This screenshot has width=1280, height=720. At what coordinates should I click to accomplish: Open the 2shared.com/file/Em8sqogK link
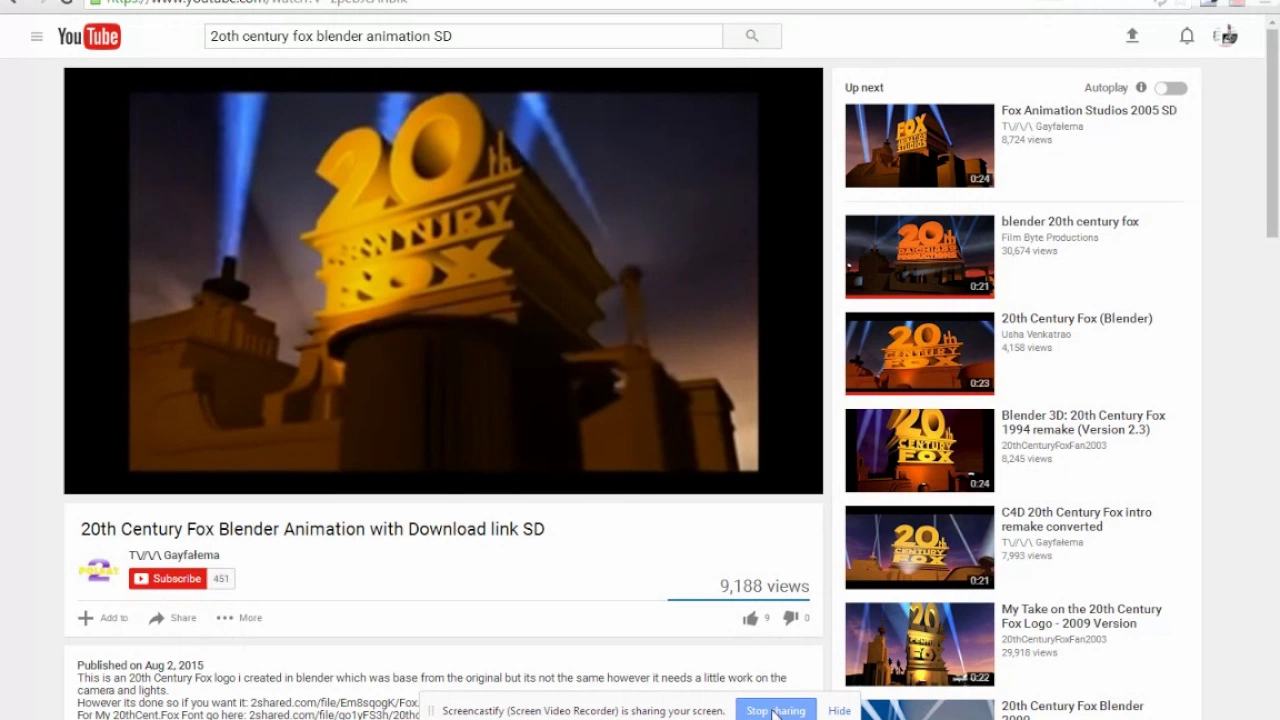pyautogui.click(x=335, y=703)
